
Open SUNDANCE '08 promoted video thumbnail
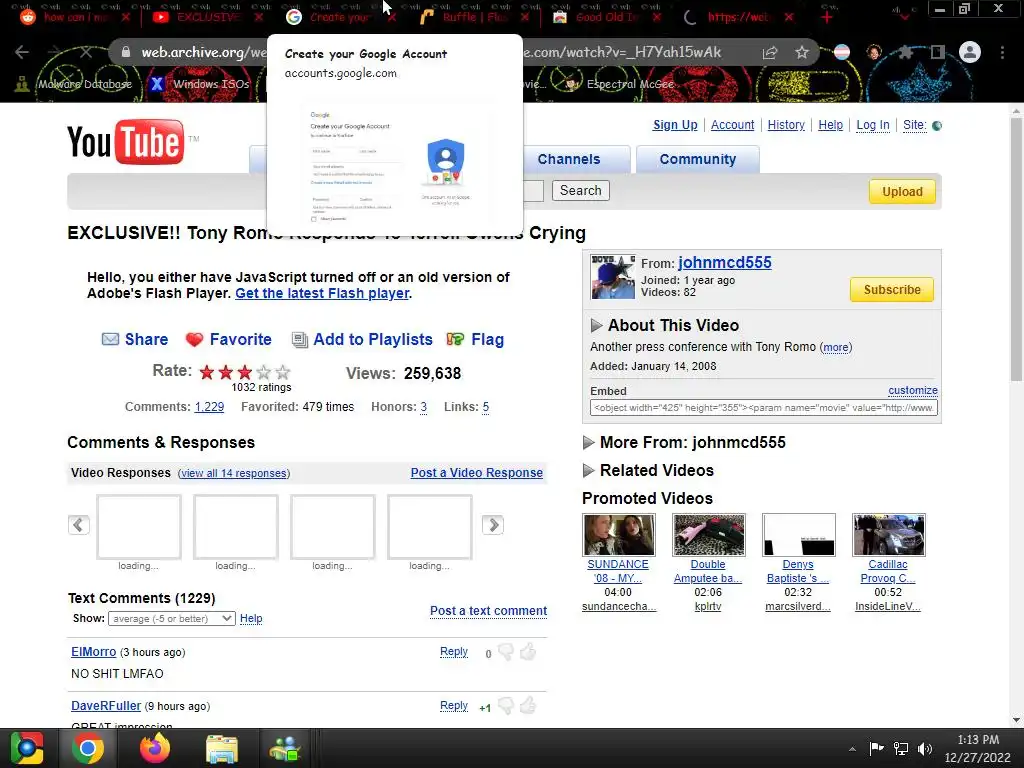point(618,534)
